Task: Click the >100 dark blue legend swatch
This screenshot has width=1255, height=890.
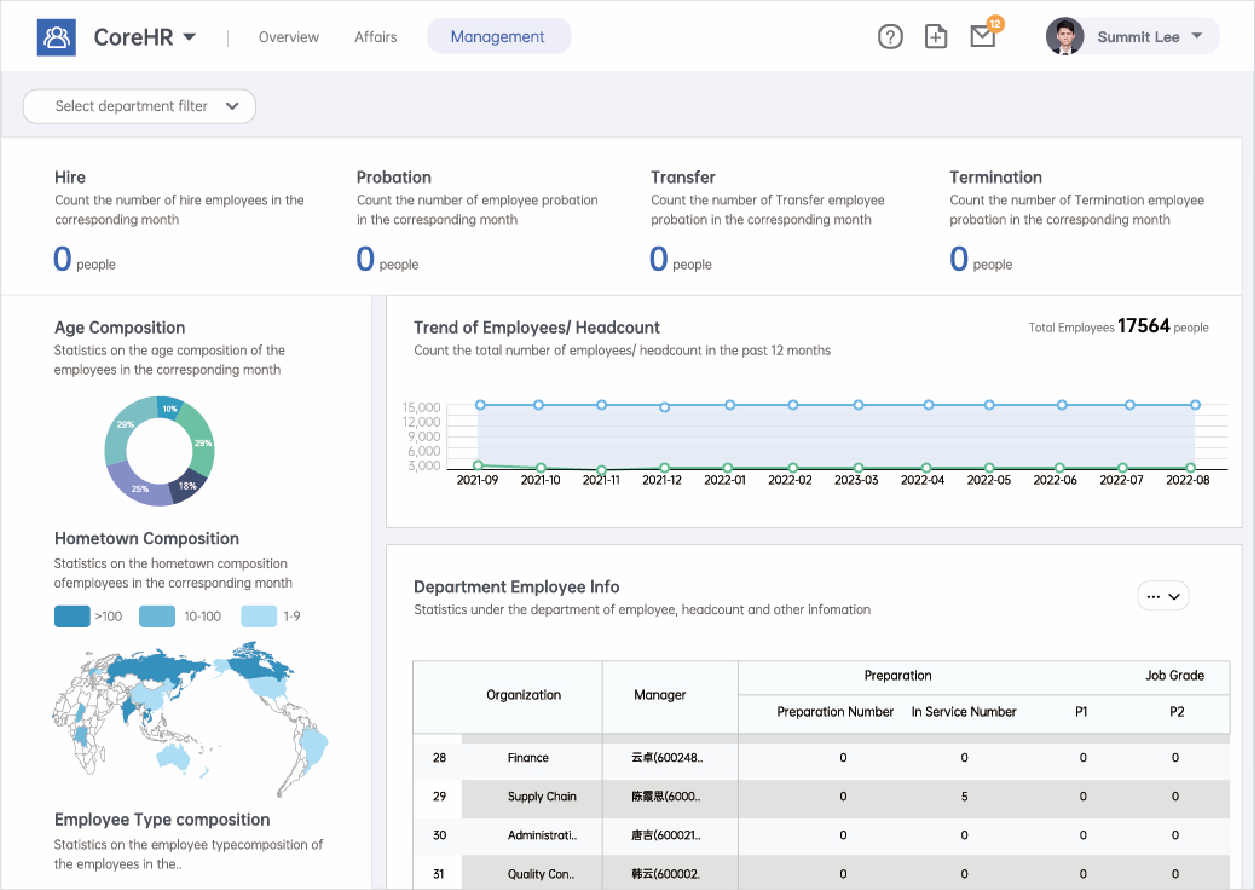Action: click(72, 616)
